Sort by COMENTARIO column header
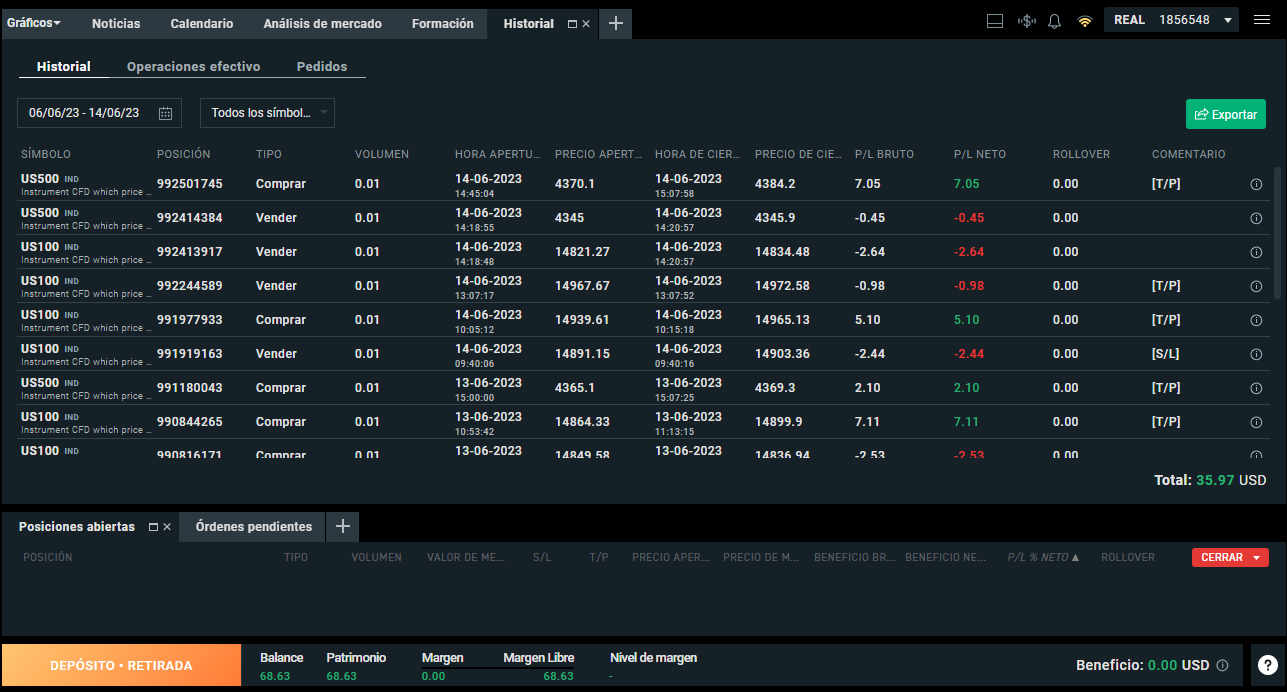This screenshot has height=692, width=1287. (1188, 154)
